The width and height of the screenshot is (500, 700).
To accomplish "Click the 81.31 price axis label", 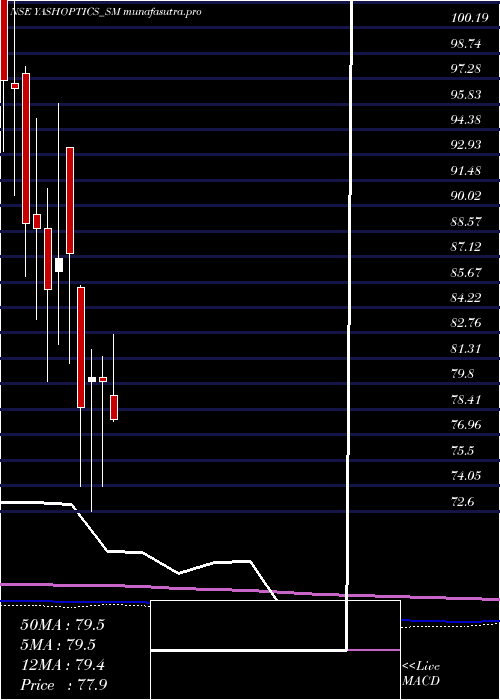I will [466, 348].
